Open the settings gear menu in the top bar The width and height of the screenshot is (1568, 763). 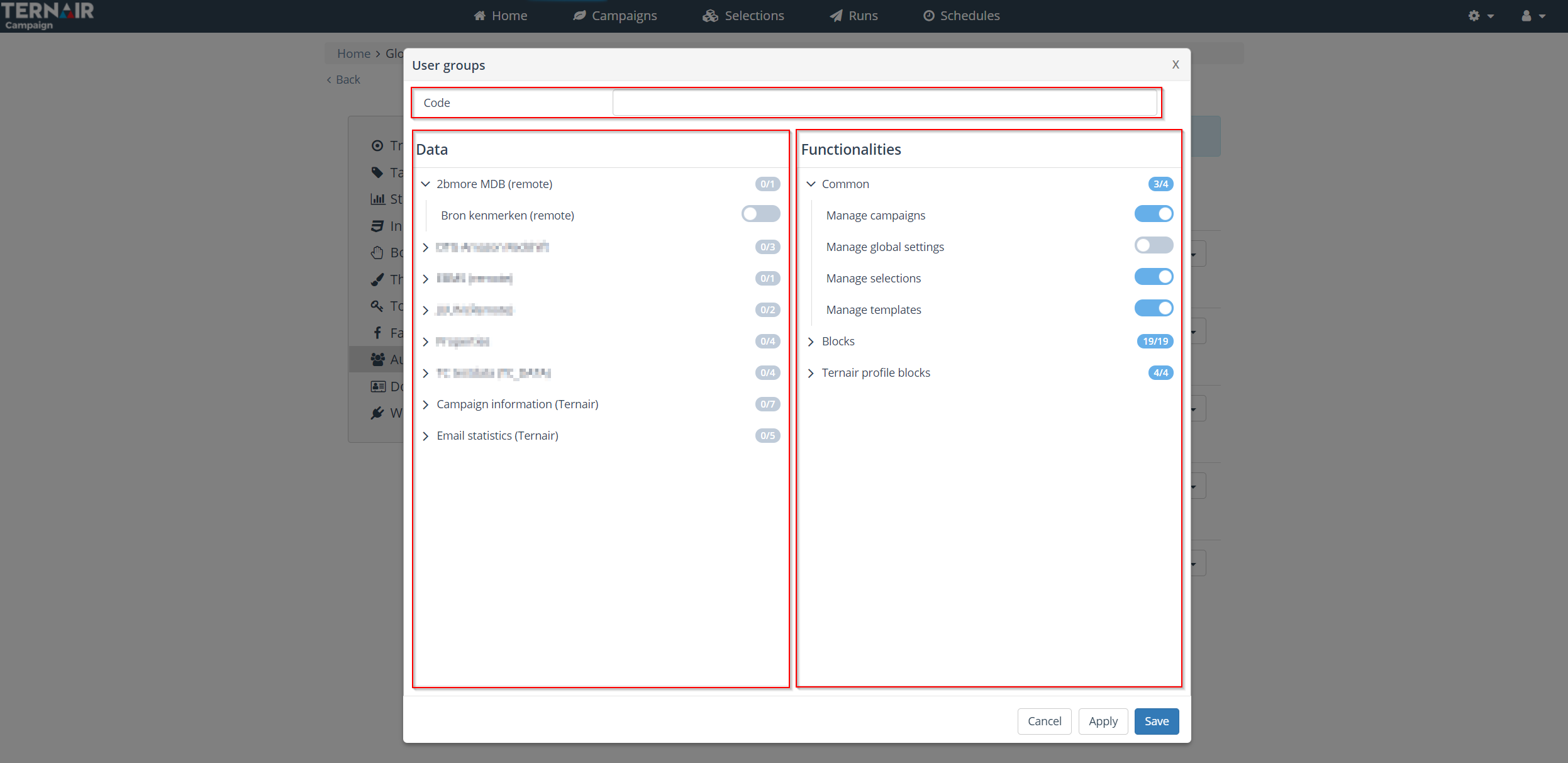tap(1480, 16)
